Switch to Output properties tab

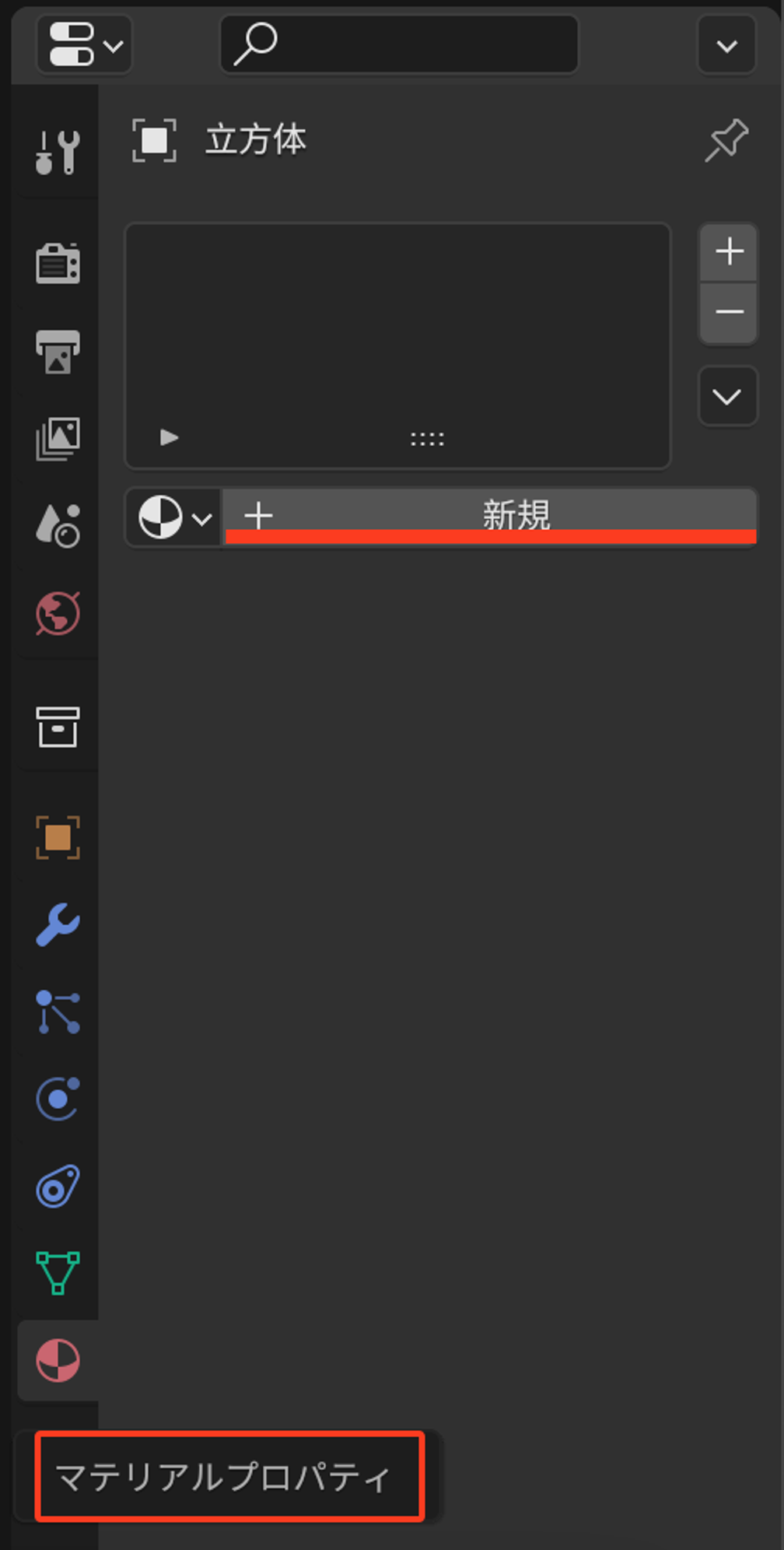[x=58, y=352]
